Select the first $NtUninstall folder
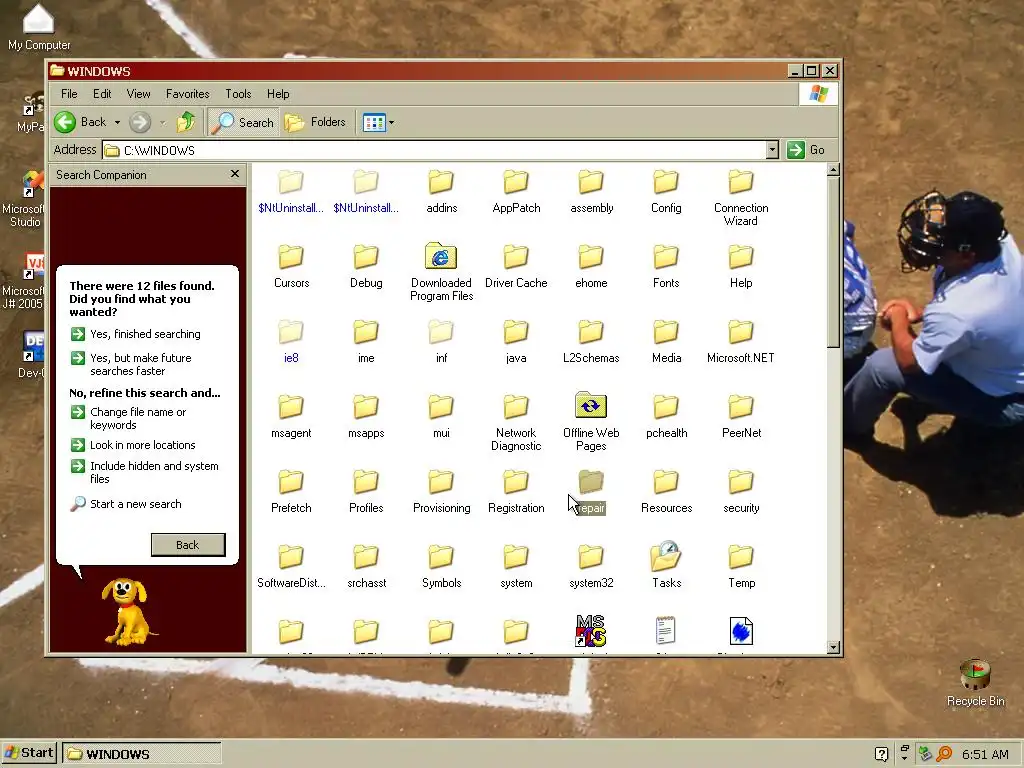Image resolution: width=1024 pixels, height=768 pixels. (x=291, y=191)
